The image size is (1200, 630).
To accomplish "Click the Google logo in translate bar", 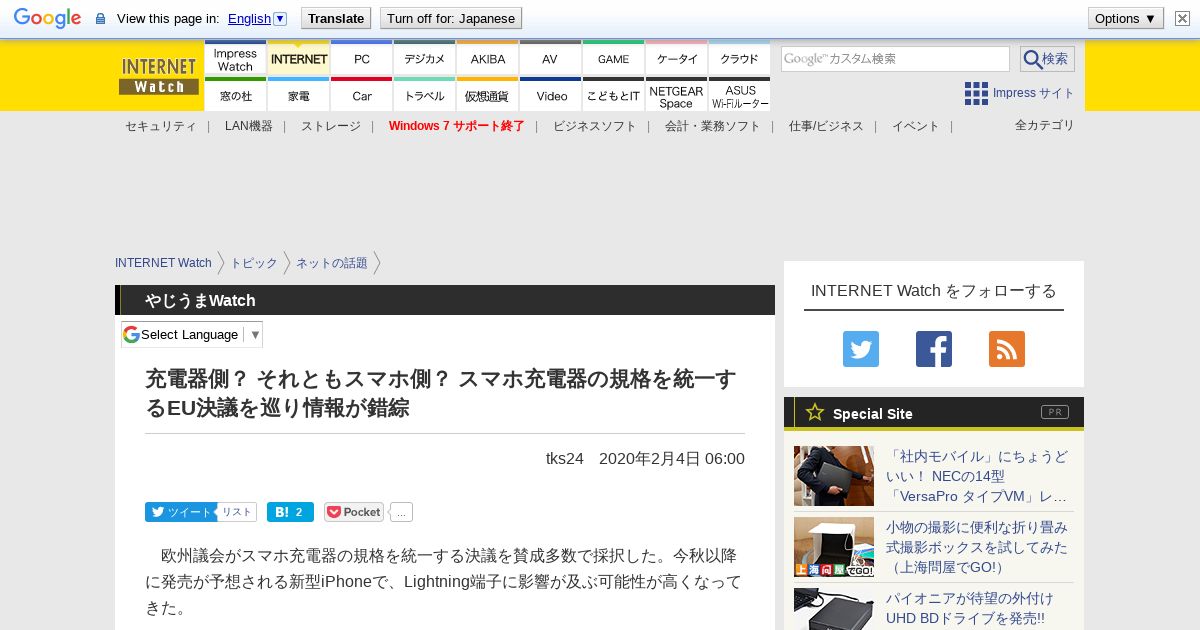I will point(47,18).
